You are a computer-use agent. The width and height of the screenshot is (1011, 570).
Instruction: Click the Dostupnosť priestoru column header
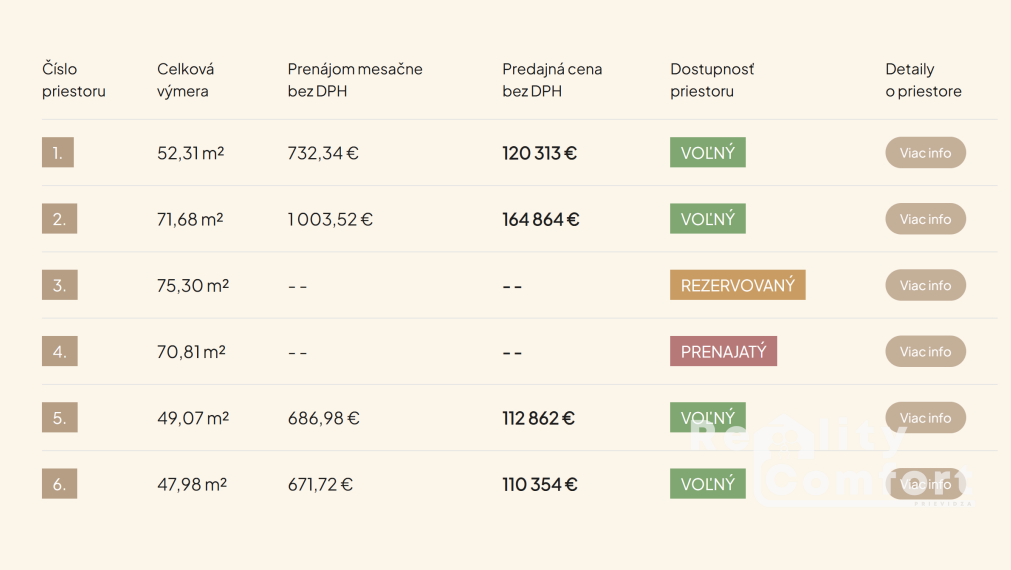tap(712, 80)
